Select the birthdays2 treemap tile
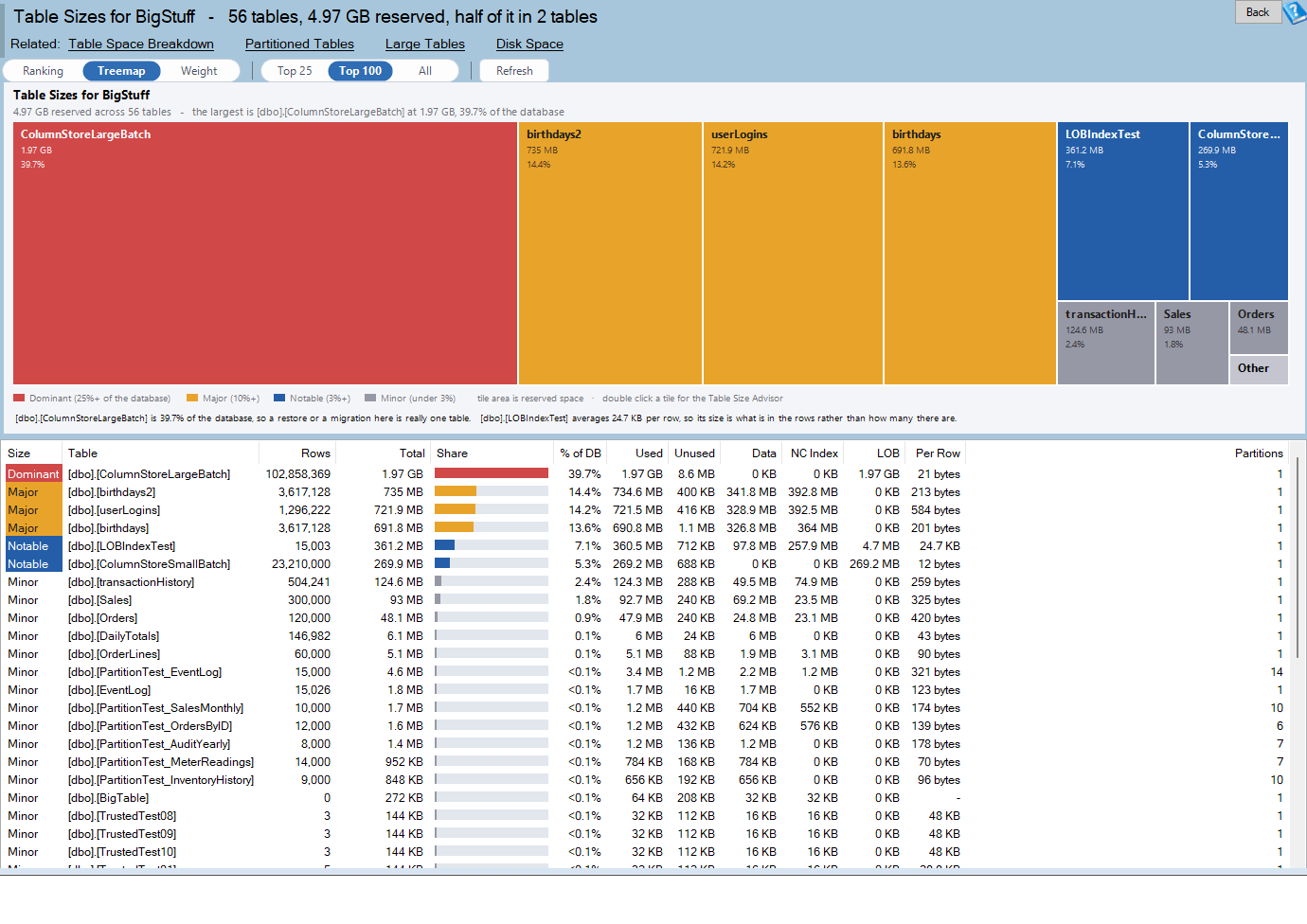Image resolution: width=1307 pixels, height=924 pixels. tap(610, 253)
